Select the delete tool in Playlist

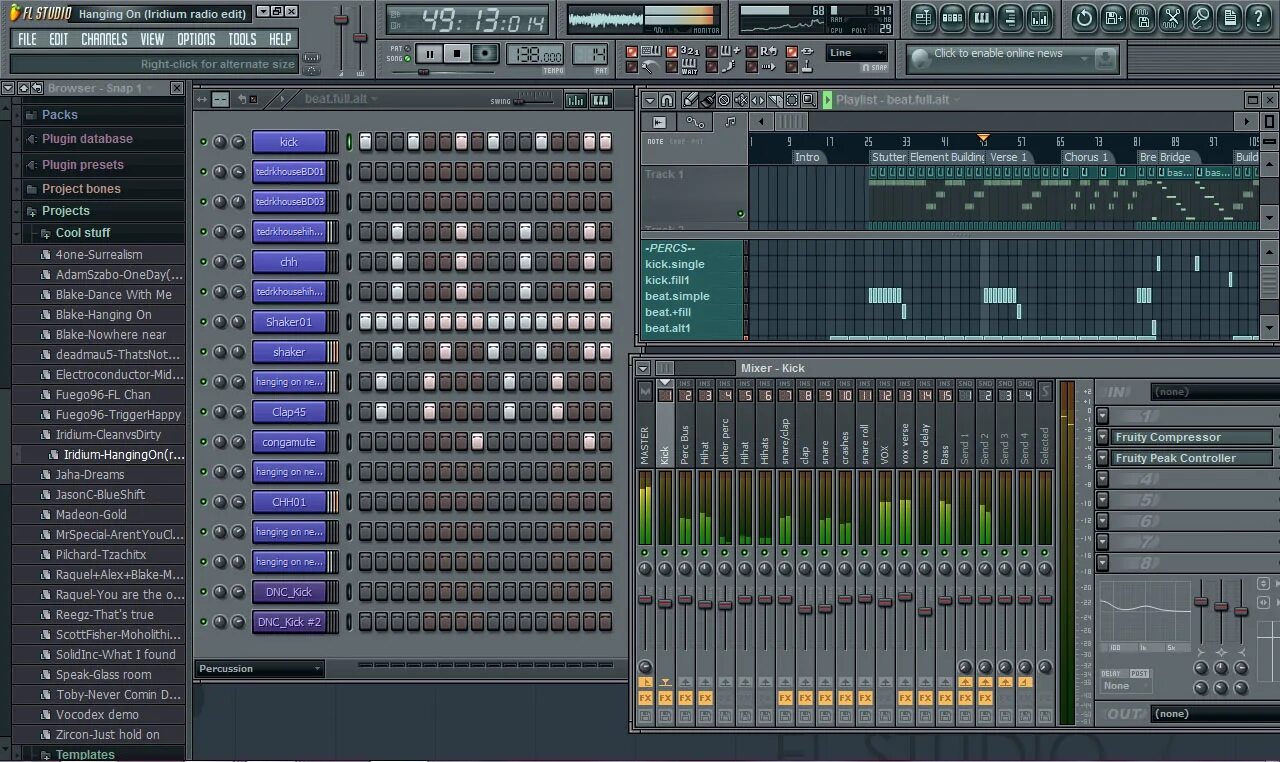[724, 100]
